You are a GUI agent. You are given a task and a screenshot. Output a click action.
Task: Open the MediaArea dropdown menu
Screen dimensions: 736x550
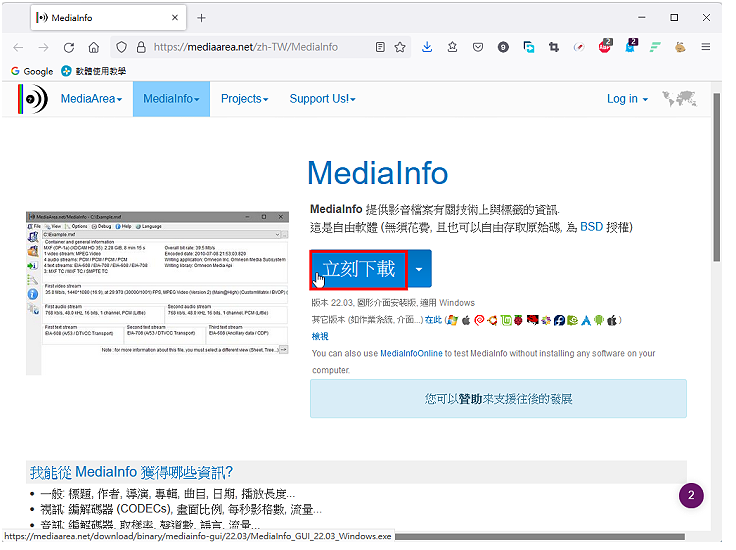pyautogui.click(x=92, y=100)
